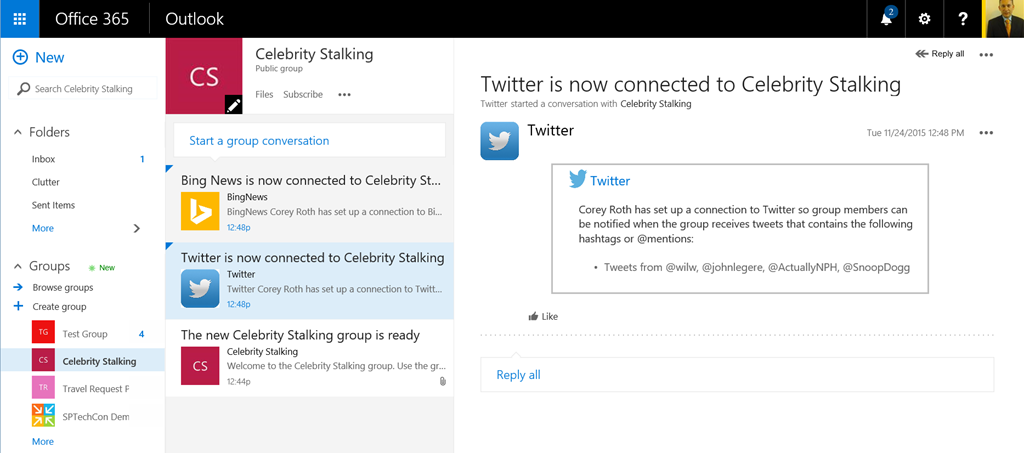Click the Twitter sender name in message
1024x453 pixels.
pyautogui.click(x=551, y=131)
